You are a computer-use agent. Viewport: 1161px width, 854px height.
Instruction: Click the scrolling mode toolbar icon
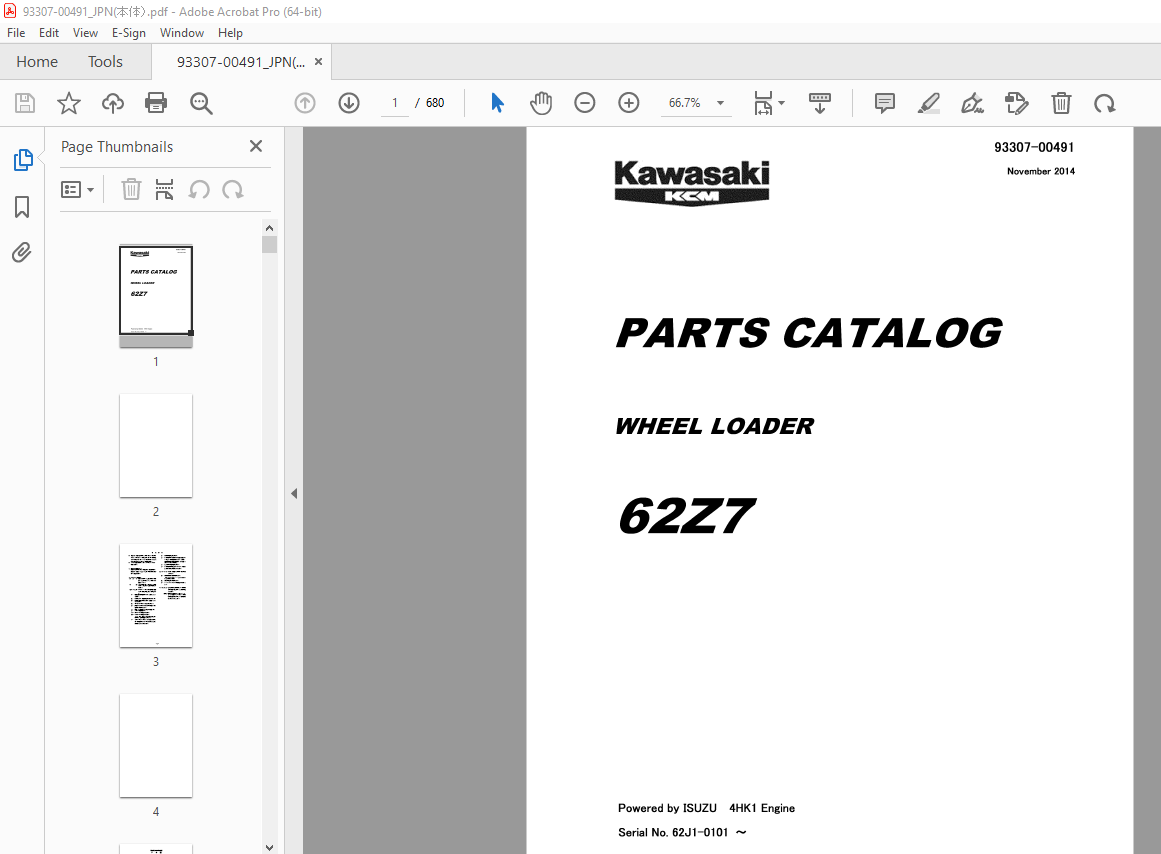(820, 103)
